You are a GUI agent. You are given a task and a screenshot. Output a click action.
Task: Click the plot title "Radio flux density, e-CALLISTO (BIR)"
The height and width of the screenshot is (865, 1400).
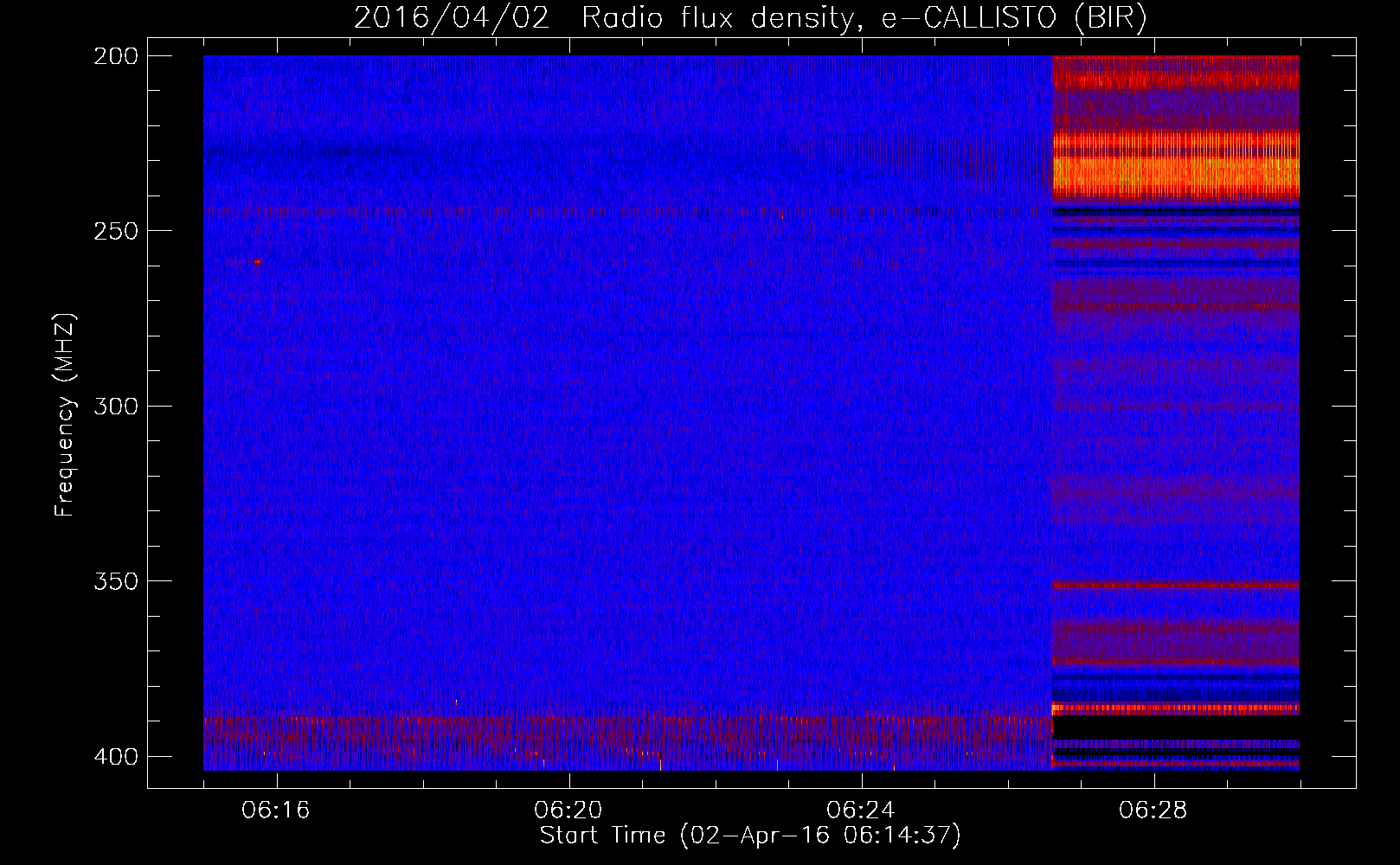tap(864, 18)
